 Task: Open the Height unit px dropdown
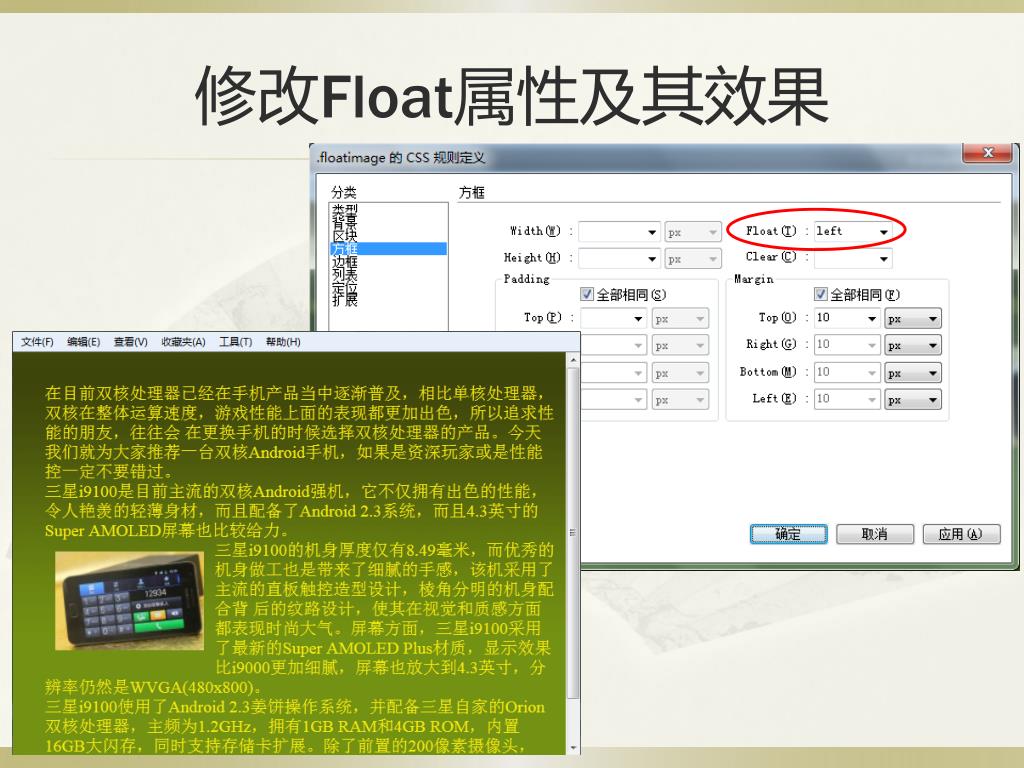(x=693, y=259)
